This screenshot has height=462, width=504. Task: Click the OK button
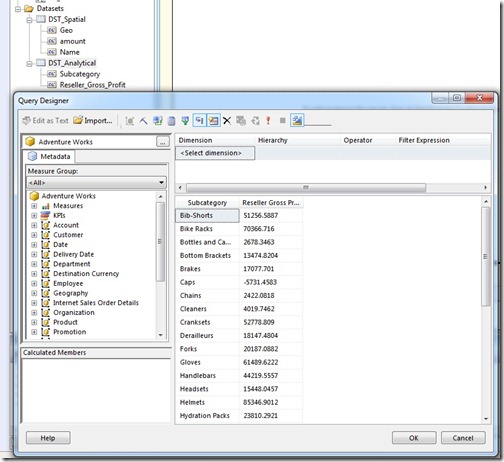414,438
